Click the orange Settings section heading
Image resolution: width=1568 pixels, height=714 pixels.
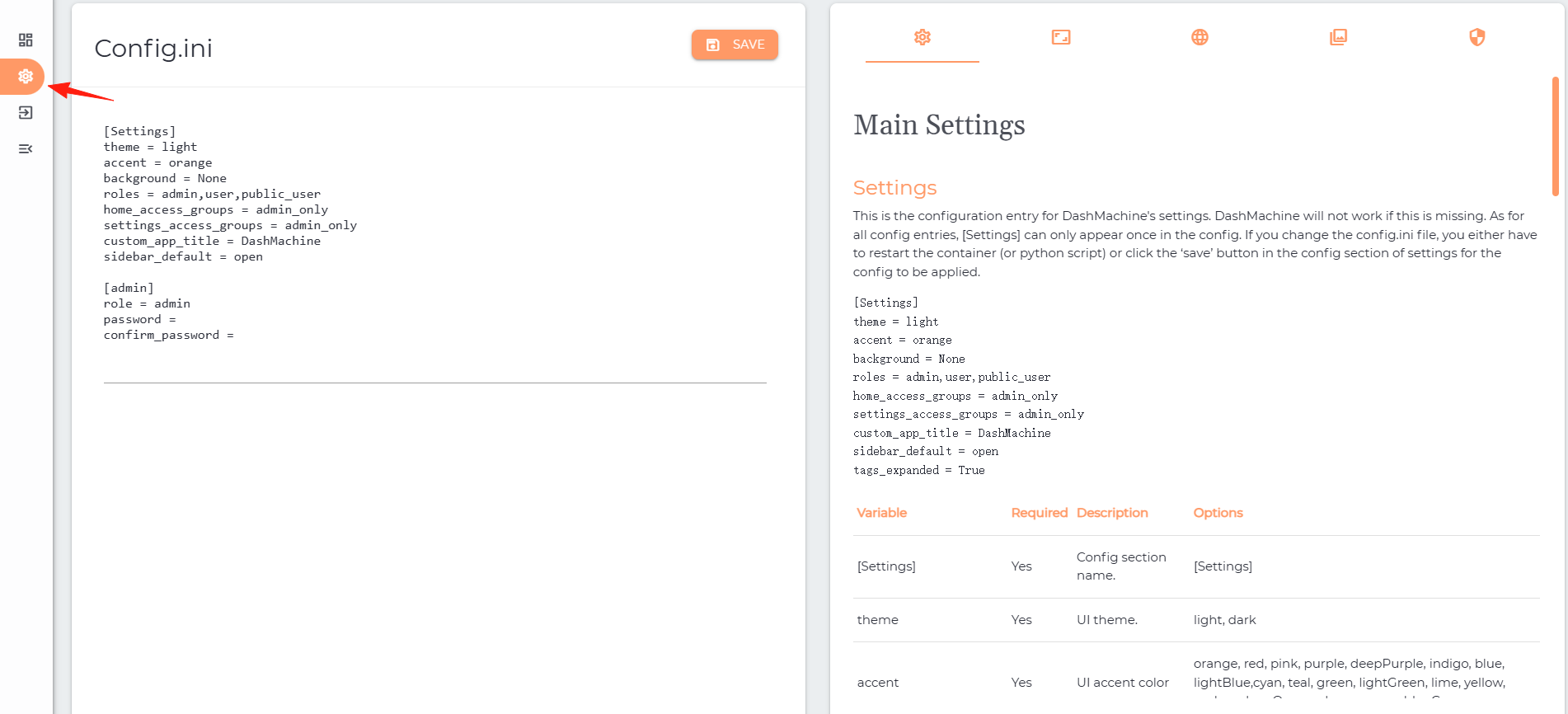(894, 188)
